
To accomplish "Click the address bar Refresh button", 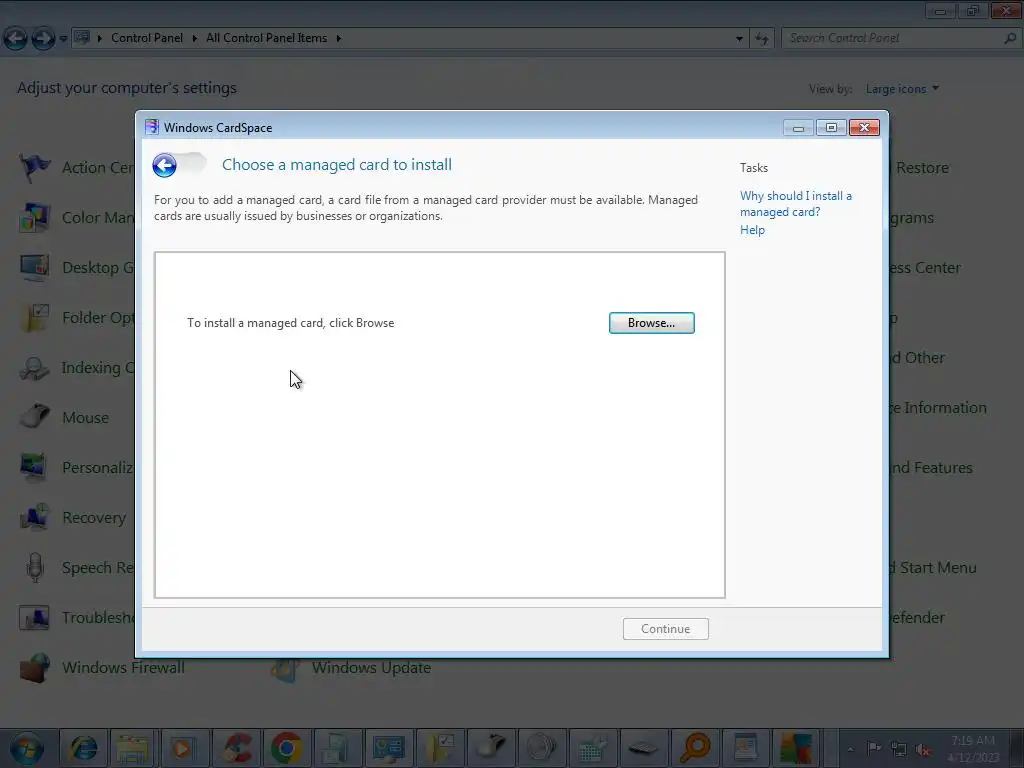I will [761, 39].
